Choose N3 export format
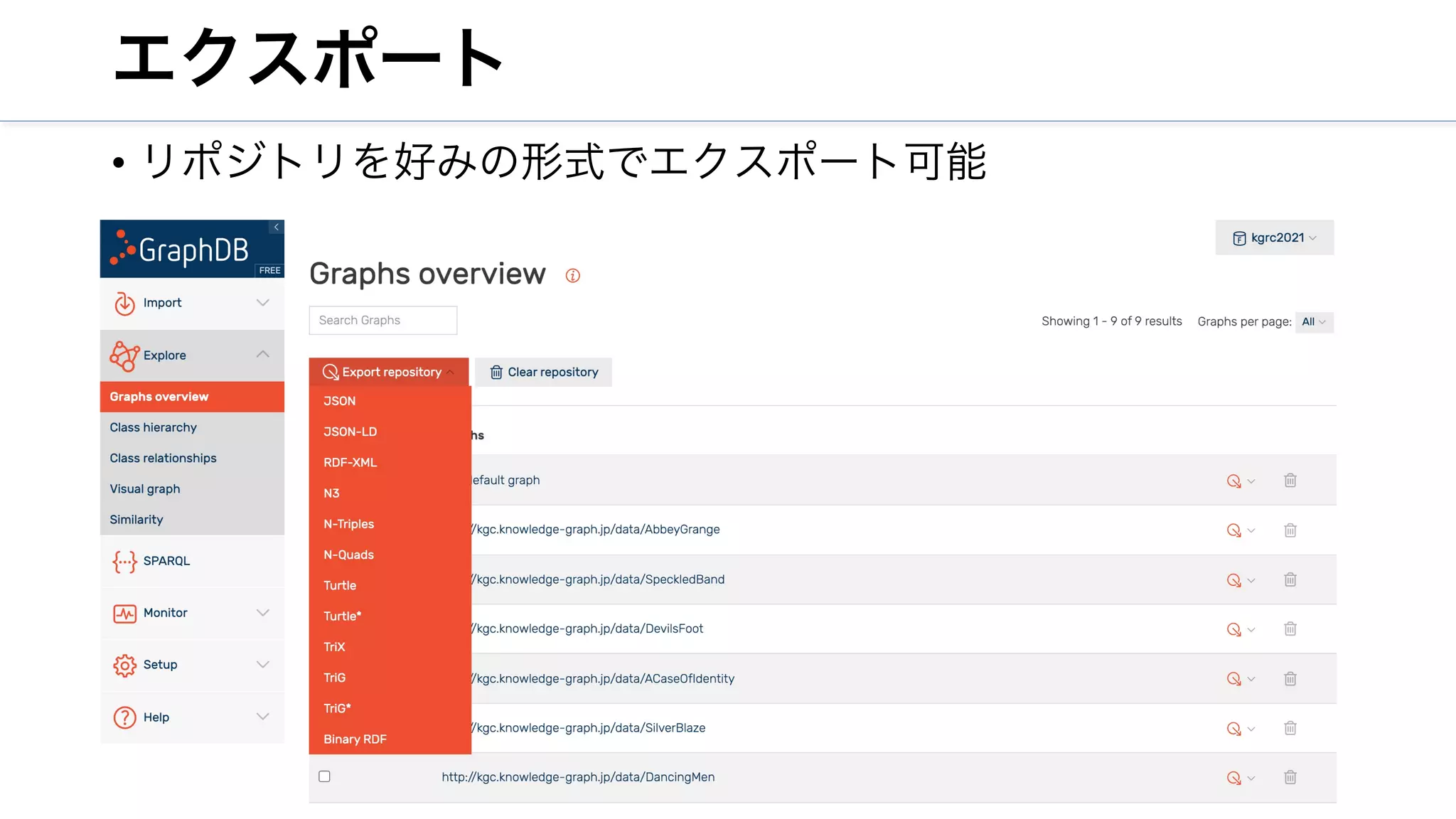The height and width of the screenshot is (819, 1456). click(390, 493)
